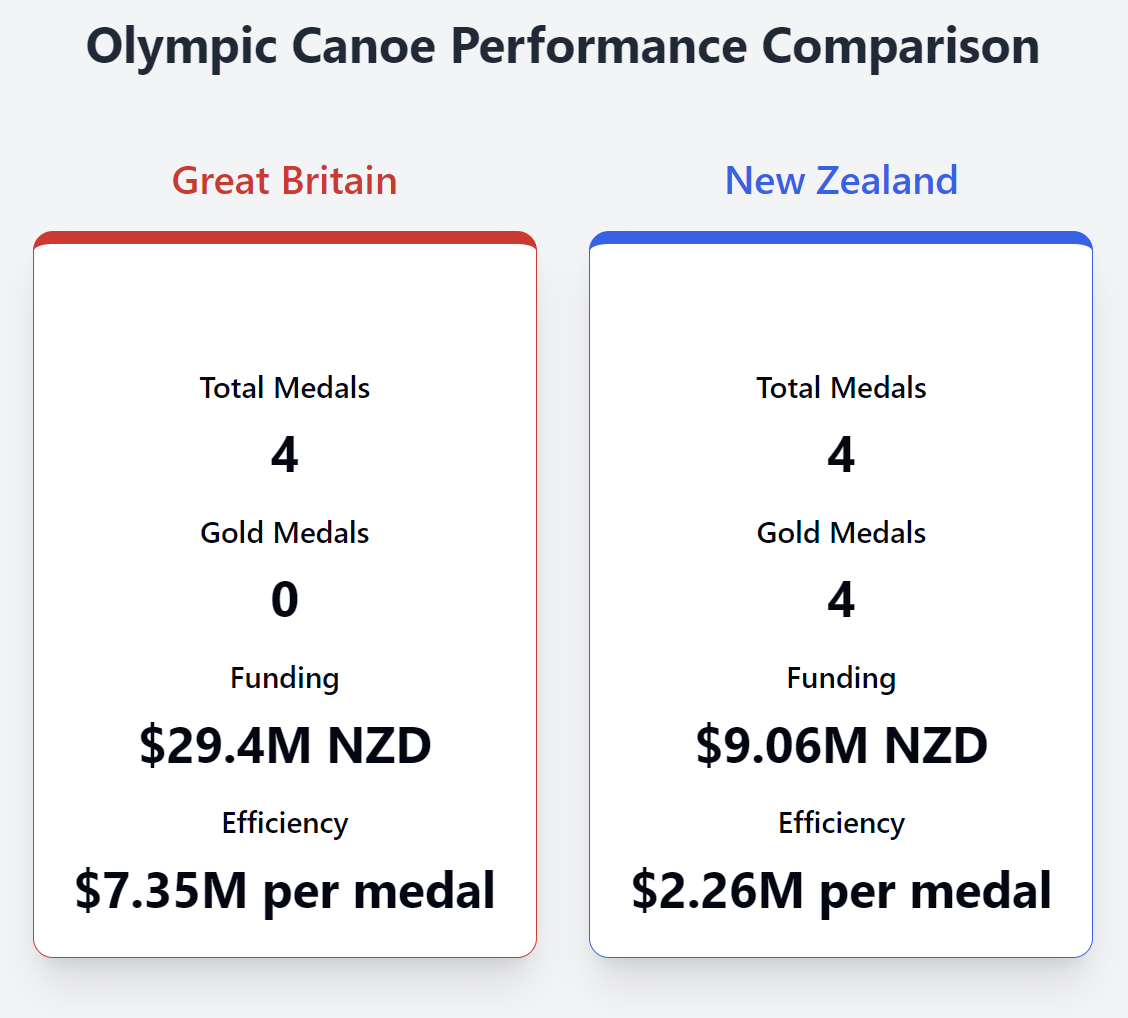Select the $2.26M per medal value
Screen dimensions: 1128x1018
(841, 891)
